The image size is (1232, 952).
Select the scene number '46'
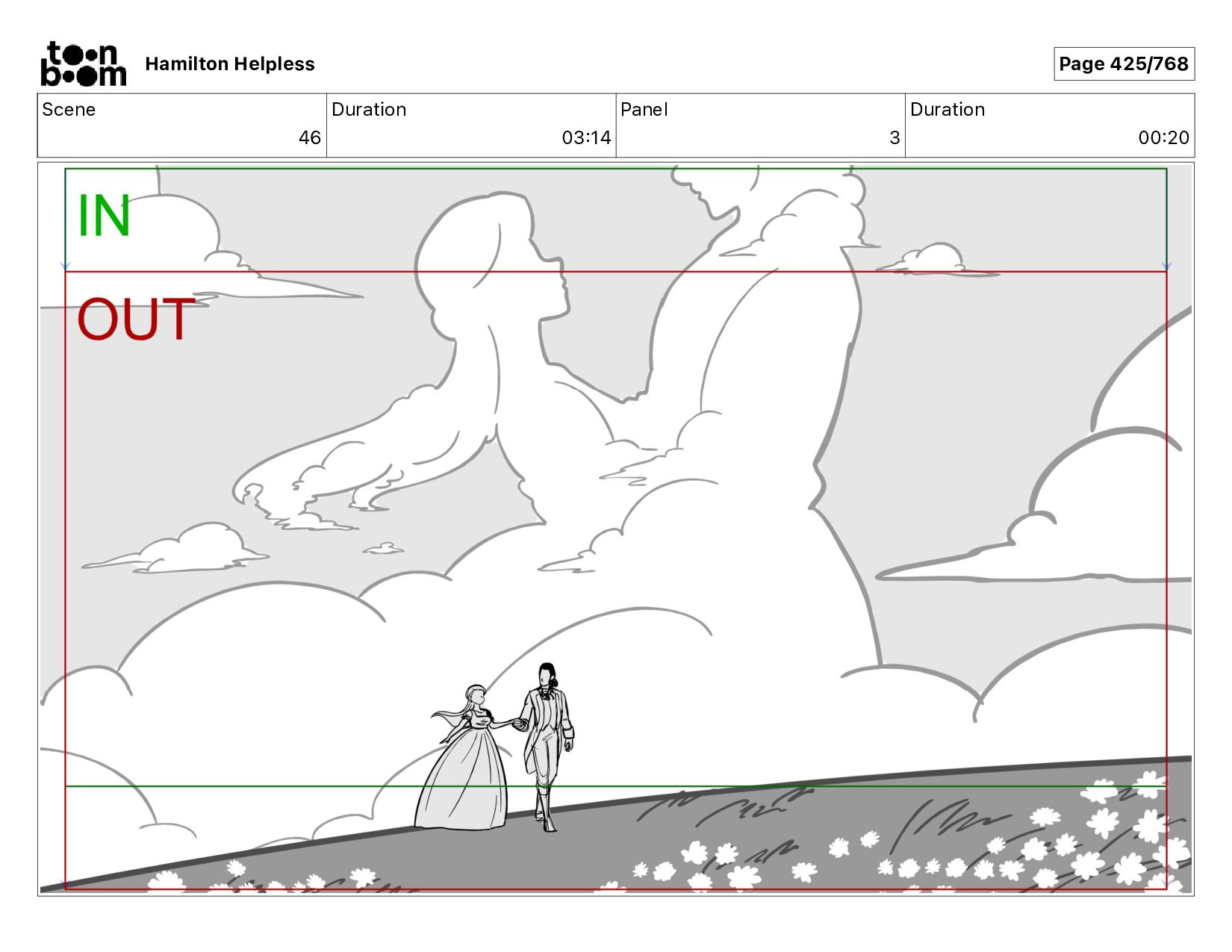[x=310, y=138]
